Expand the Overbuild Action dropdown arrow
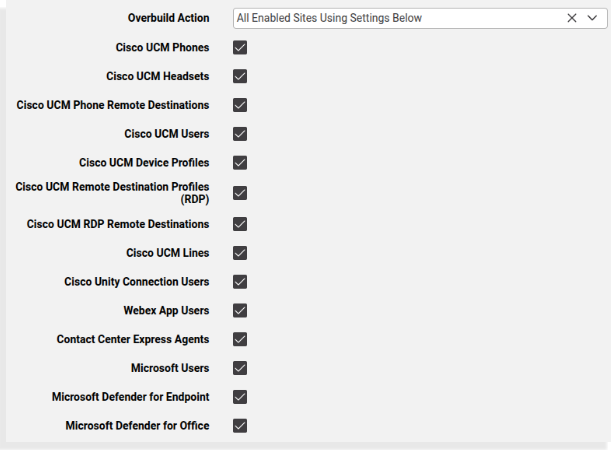This screenshot has height=450, width=611. (x=592, y=18)
